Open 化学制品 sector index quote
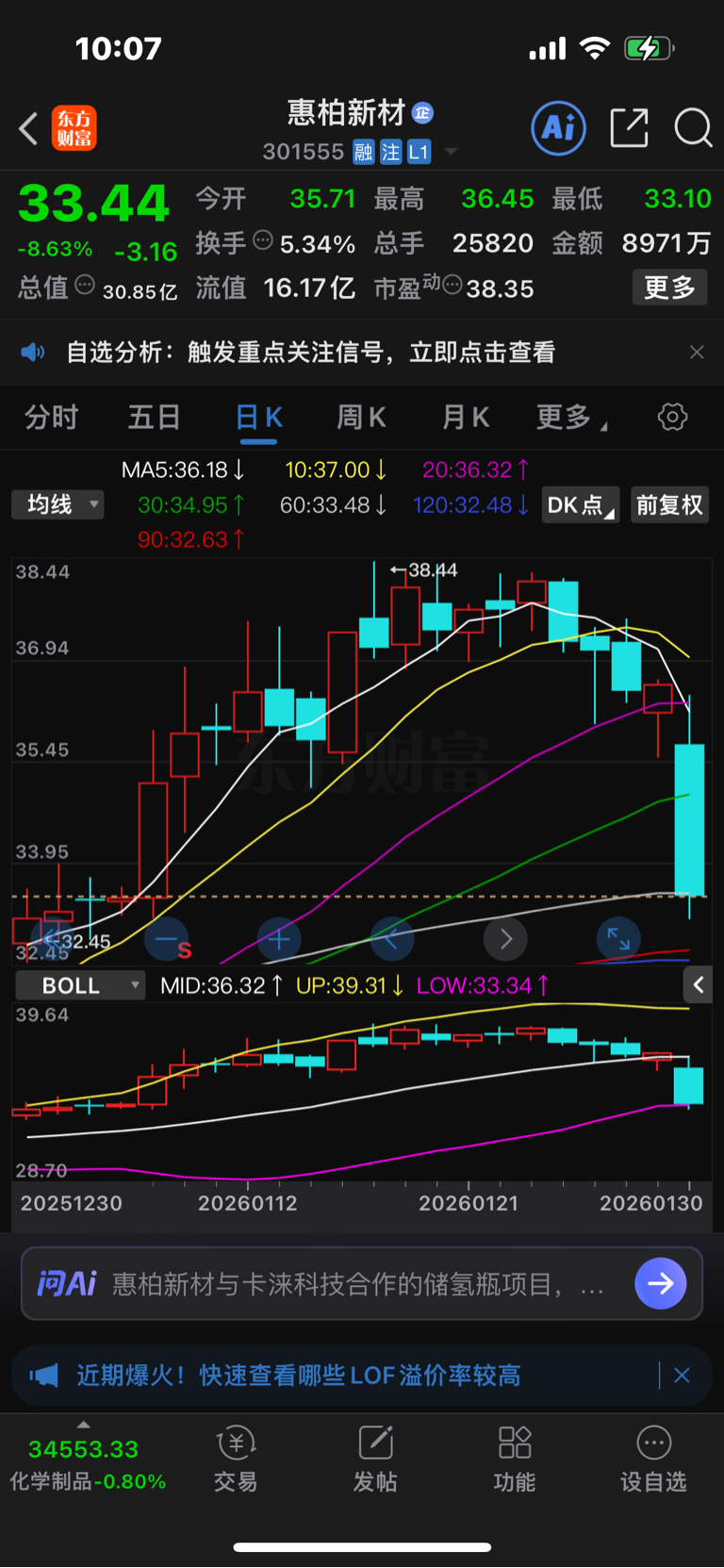The width and height of the screenshot is (724, 1568). 86,1465
